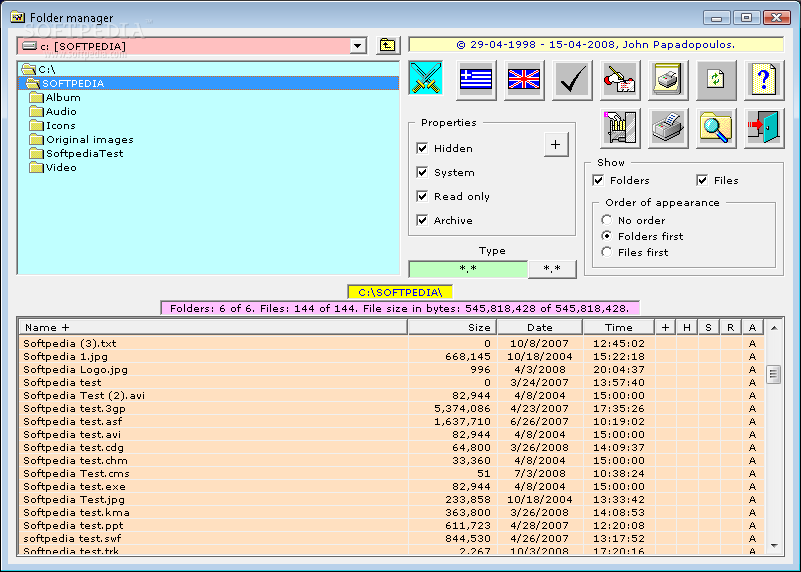This screenshot has width=801, height=572.
Task: Click the gray *.* type button
Action: point(552,269)
